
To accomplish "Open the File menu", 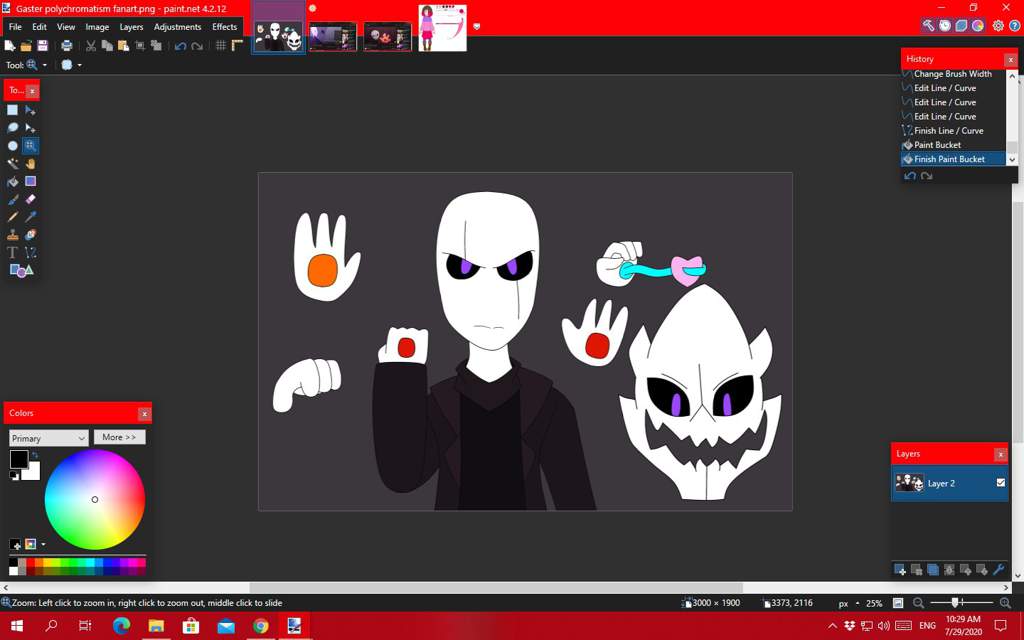I will 15,27.
